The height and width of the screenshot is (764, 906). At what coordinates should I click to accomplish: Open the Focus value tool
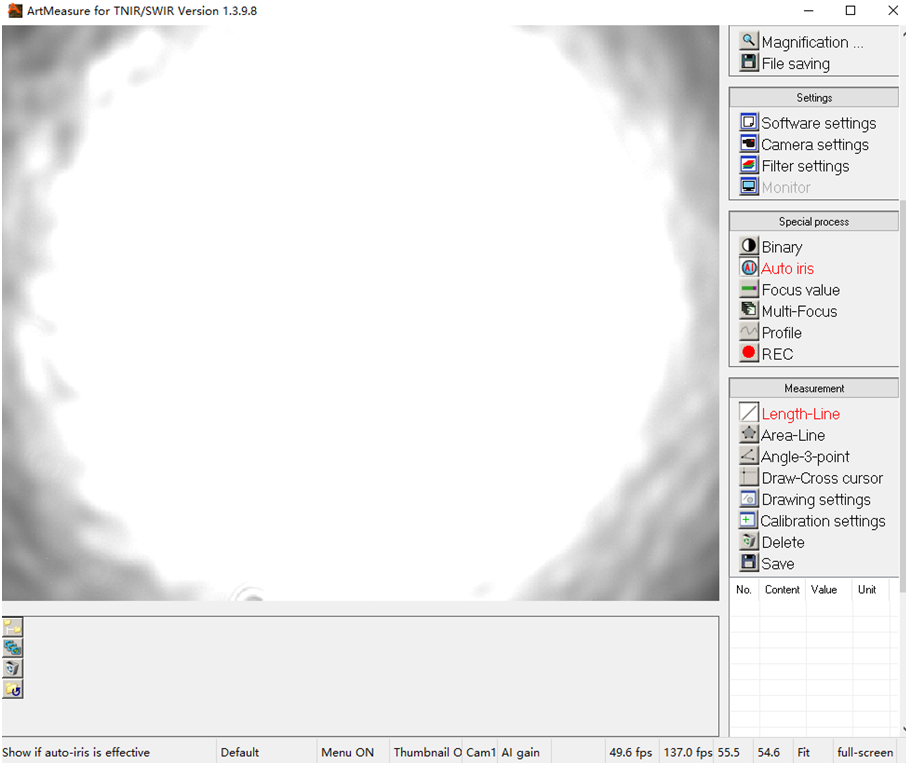coord(799,290)
